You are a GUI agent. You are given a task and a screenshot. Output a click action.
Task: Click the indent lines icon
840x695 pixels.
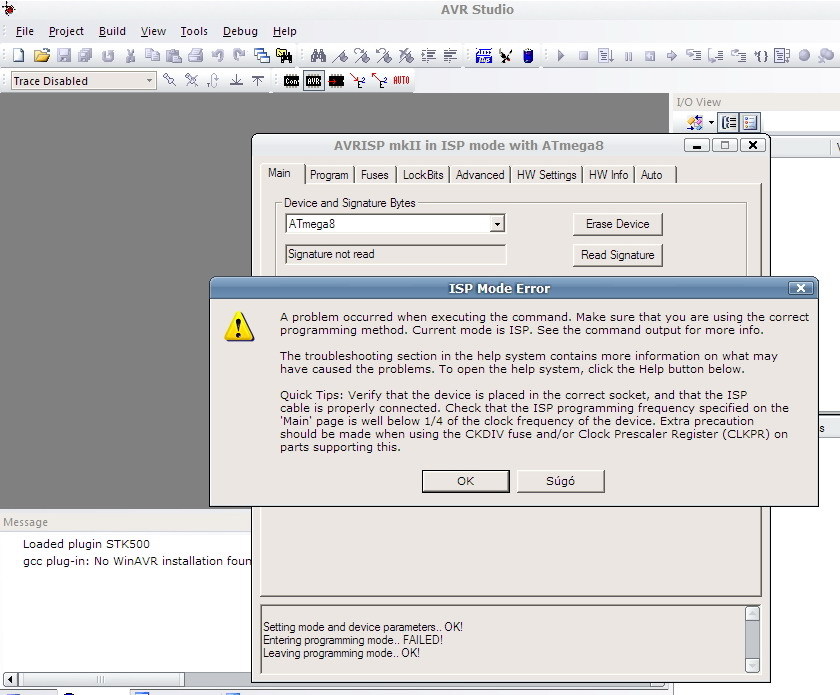(429, 55)
